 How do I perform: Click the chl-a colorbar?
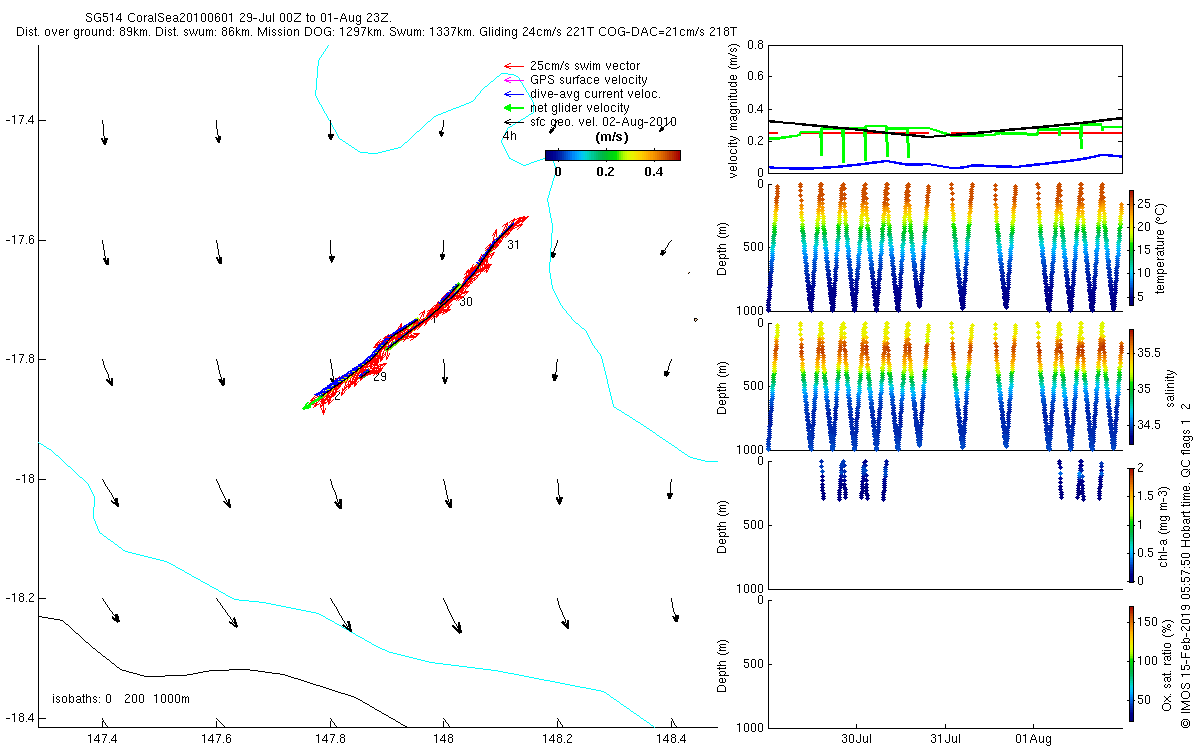coord(1130,523)
